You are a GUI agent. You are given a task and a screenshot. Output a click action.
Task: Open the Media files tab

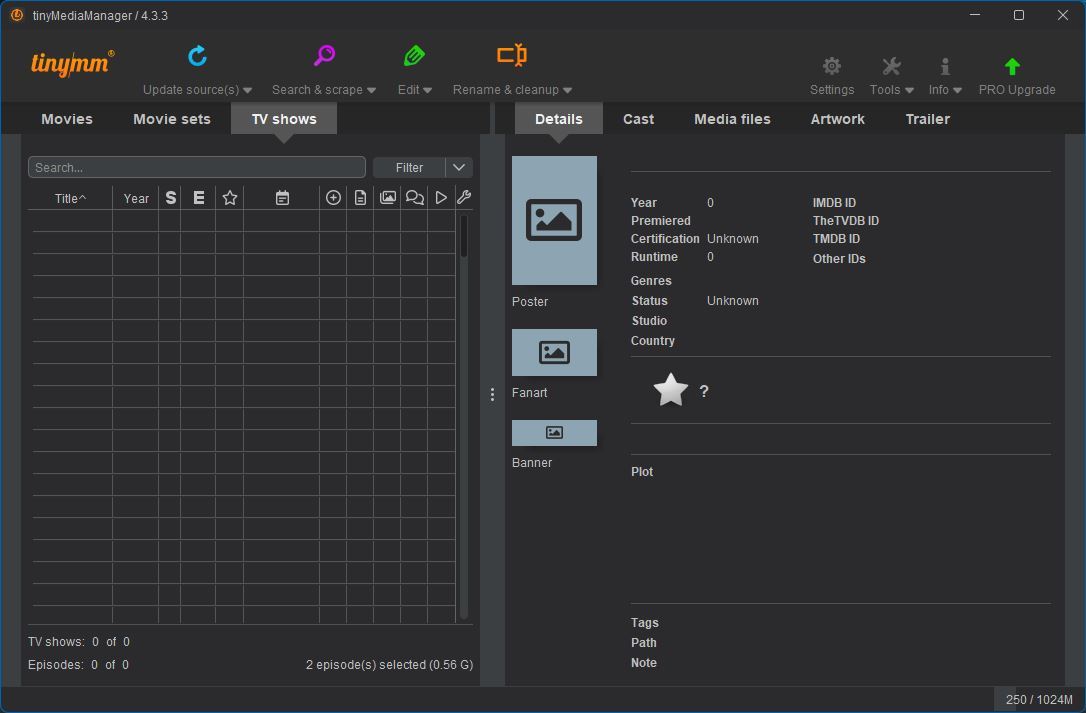tap(732, 119)
